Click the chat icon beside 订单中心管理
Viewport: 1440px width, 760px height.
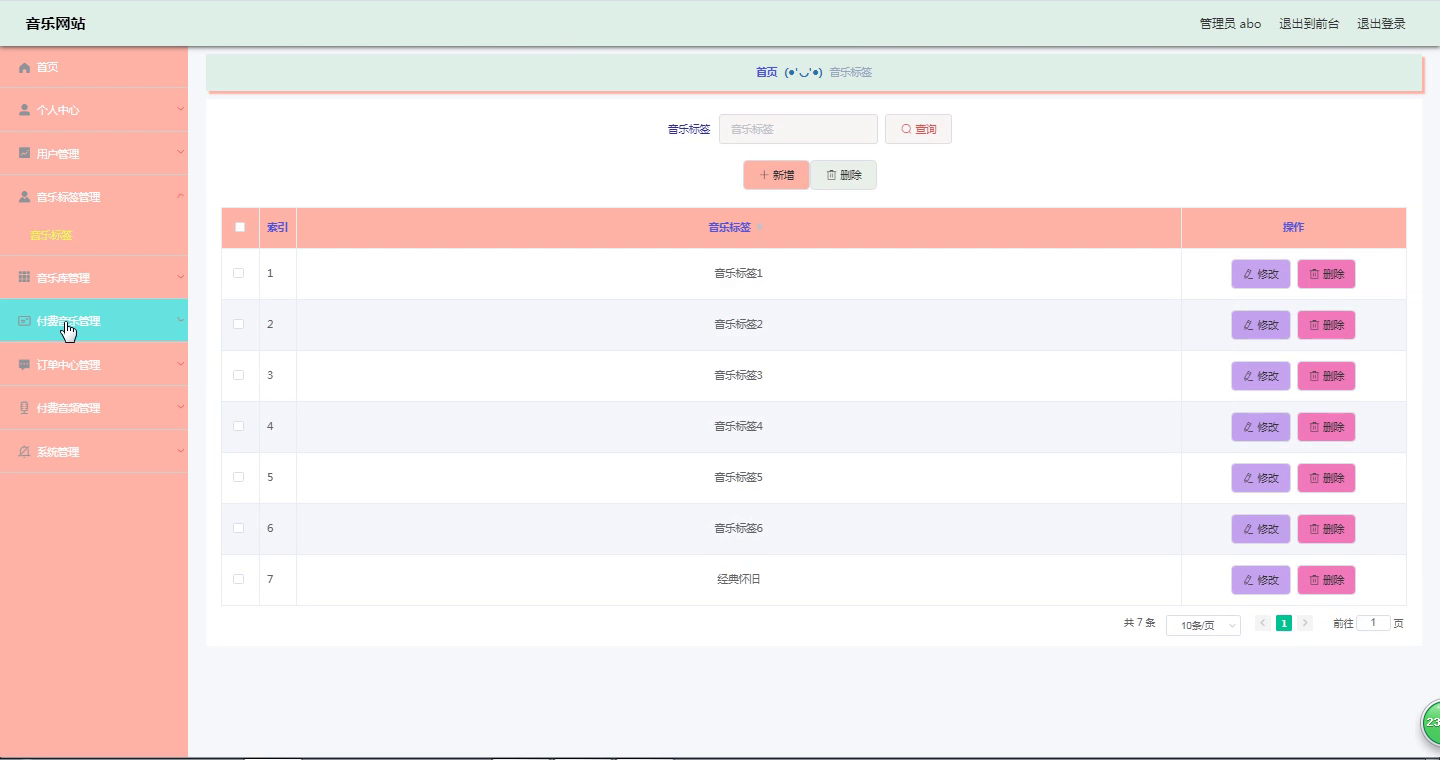[x=25, y=365]
